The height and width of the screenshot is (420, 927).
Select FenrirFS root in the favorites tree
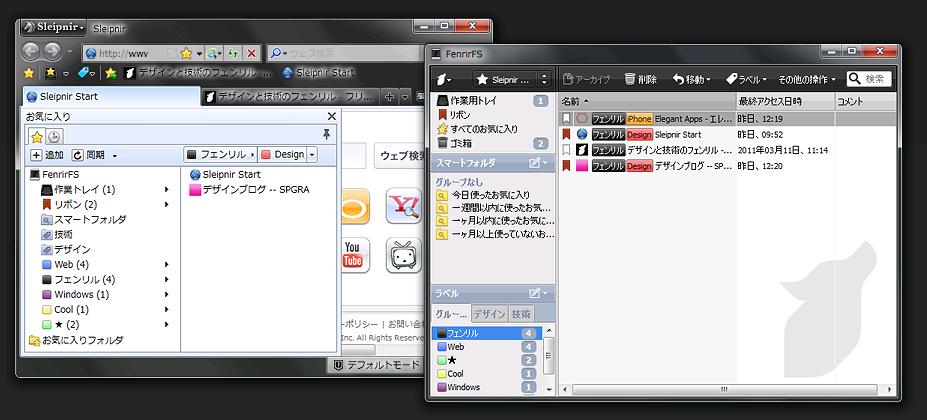[54, 175]
